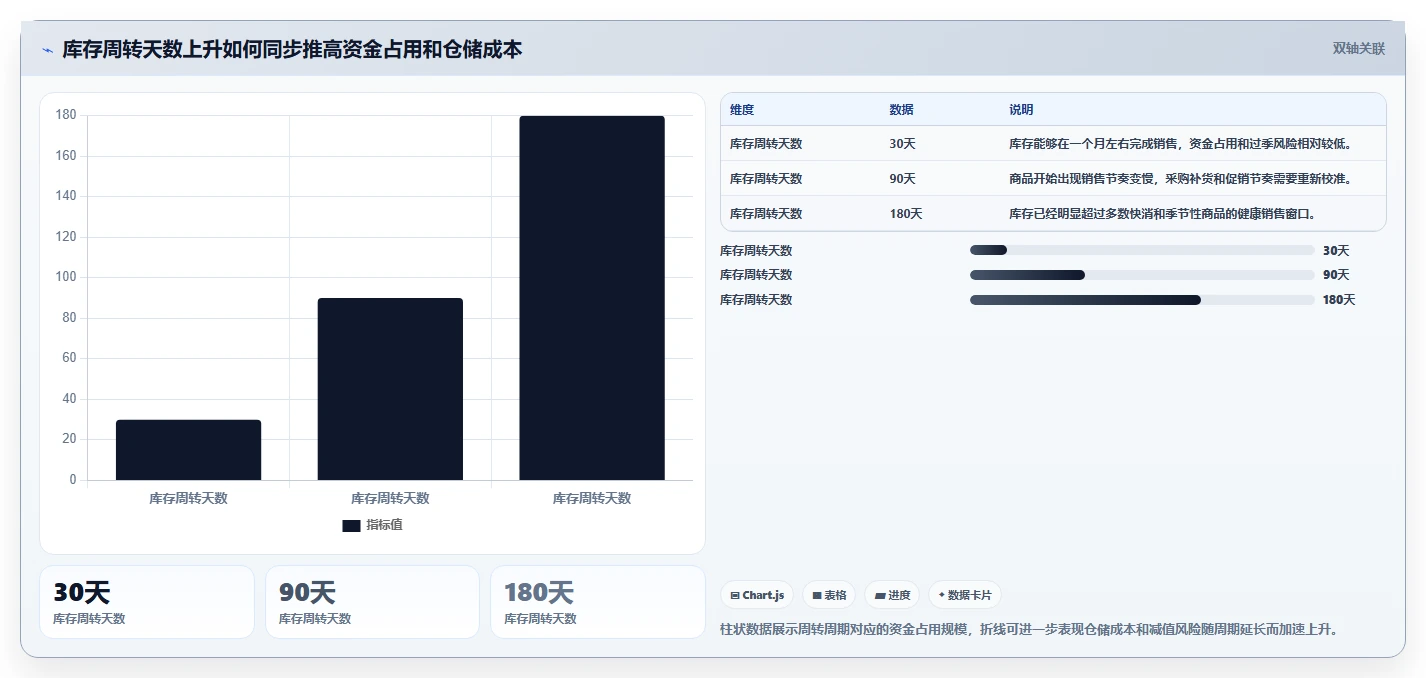The image size is (1426, 678).
Task: Click the description starting 库存能够在一个月左右完成销售
Action: [1181, 144]
